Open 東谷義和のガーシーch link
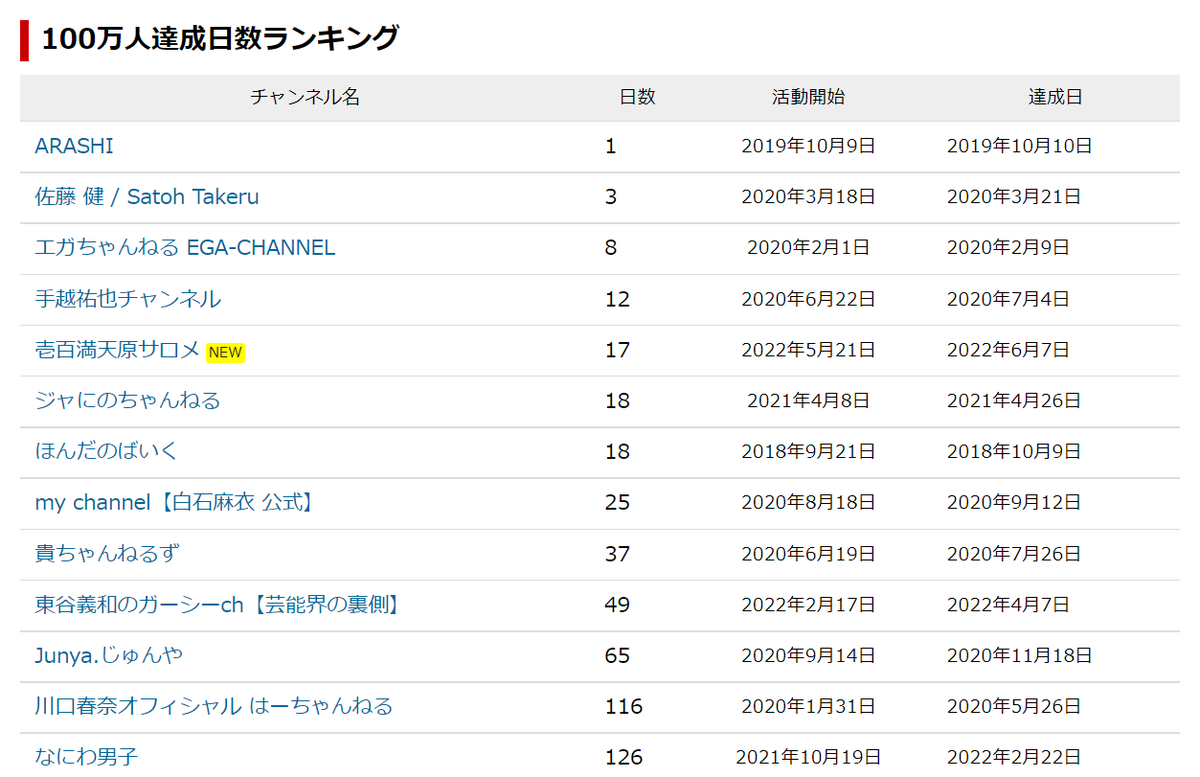The width and height of the screenshot is (1200, 777). (x=221, y=605)
